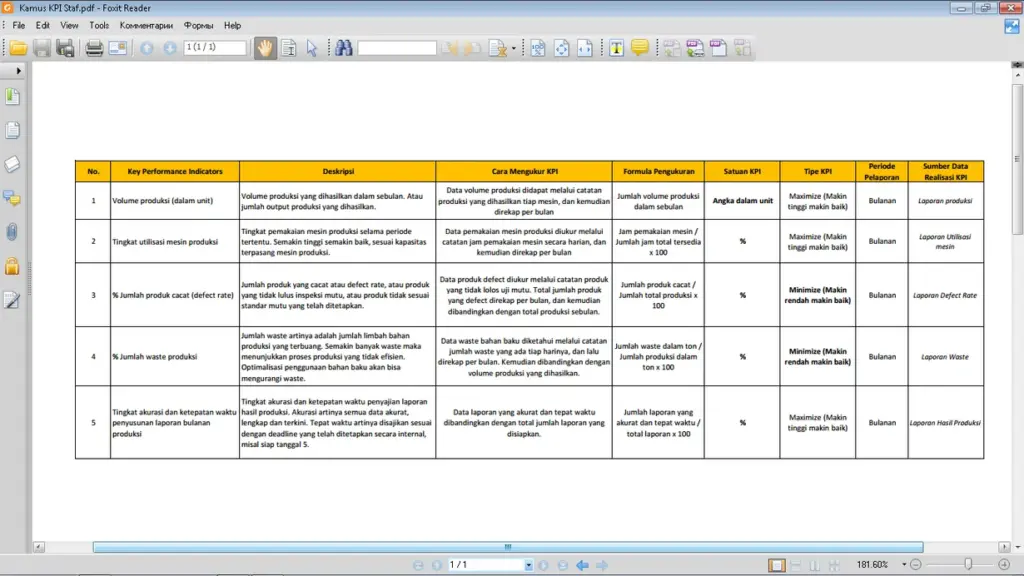Add a yellow note comment
Screen dimensions: 1024x576
click(639, 48)
